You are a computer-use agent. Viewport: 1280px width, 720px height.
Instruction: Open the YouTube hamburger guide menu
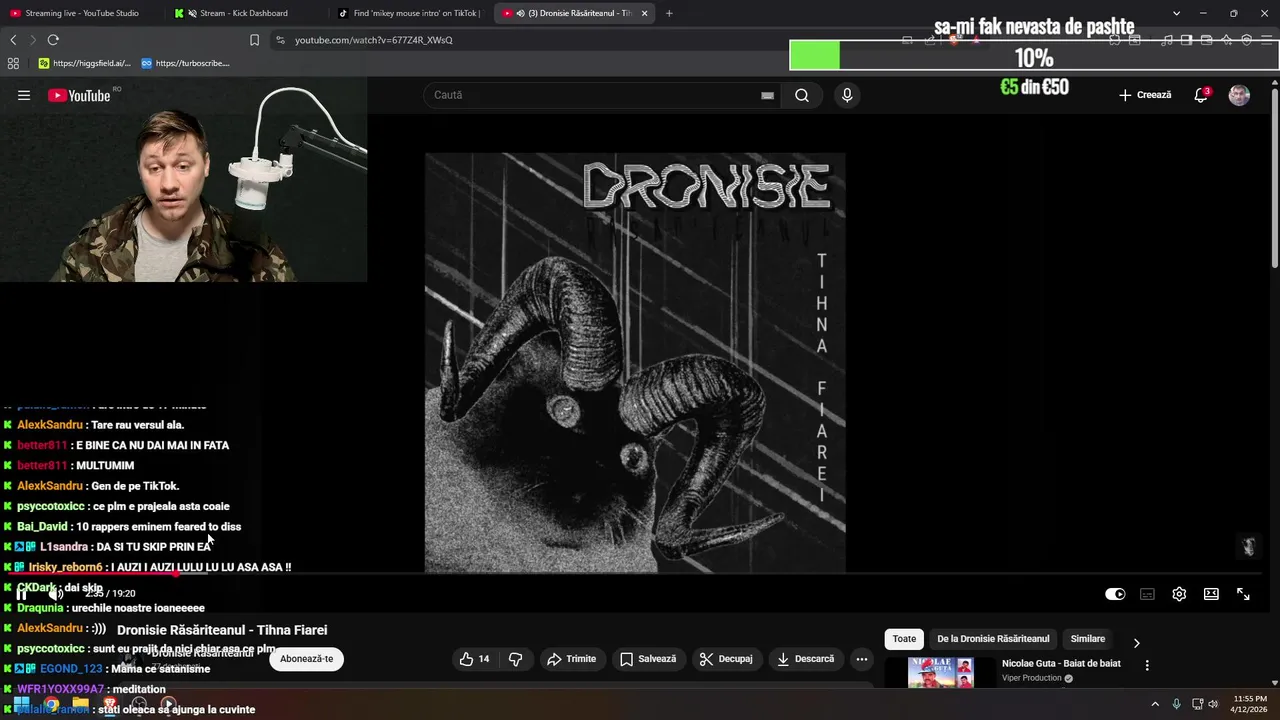point(24,95)
